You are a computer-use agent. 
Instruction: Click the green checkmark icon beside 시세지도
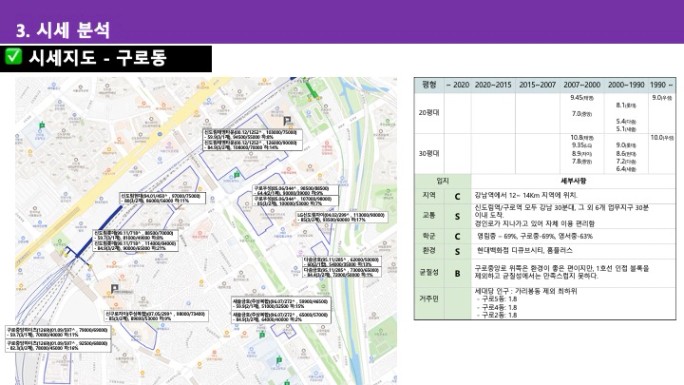click(x=13, y=56)
